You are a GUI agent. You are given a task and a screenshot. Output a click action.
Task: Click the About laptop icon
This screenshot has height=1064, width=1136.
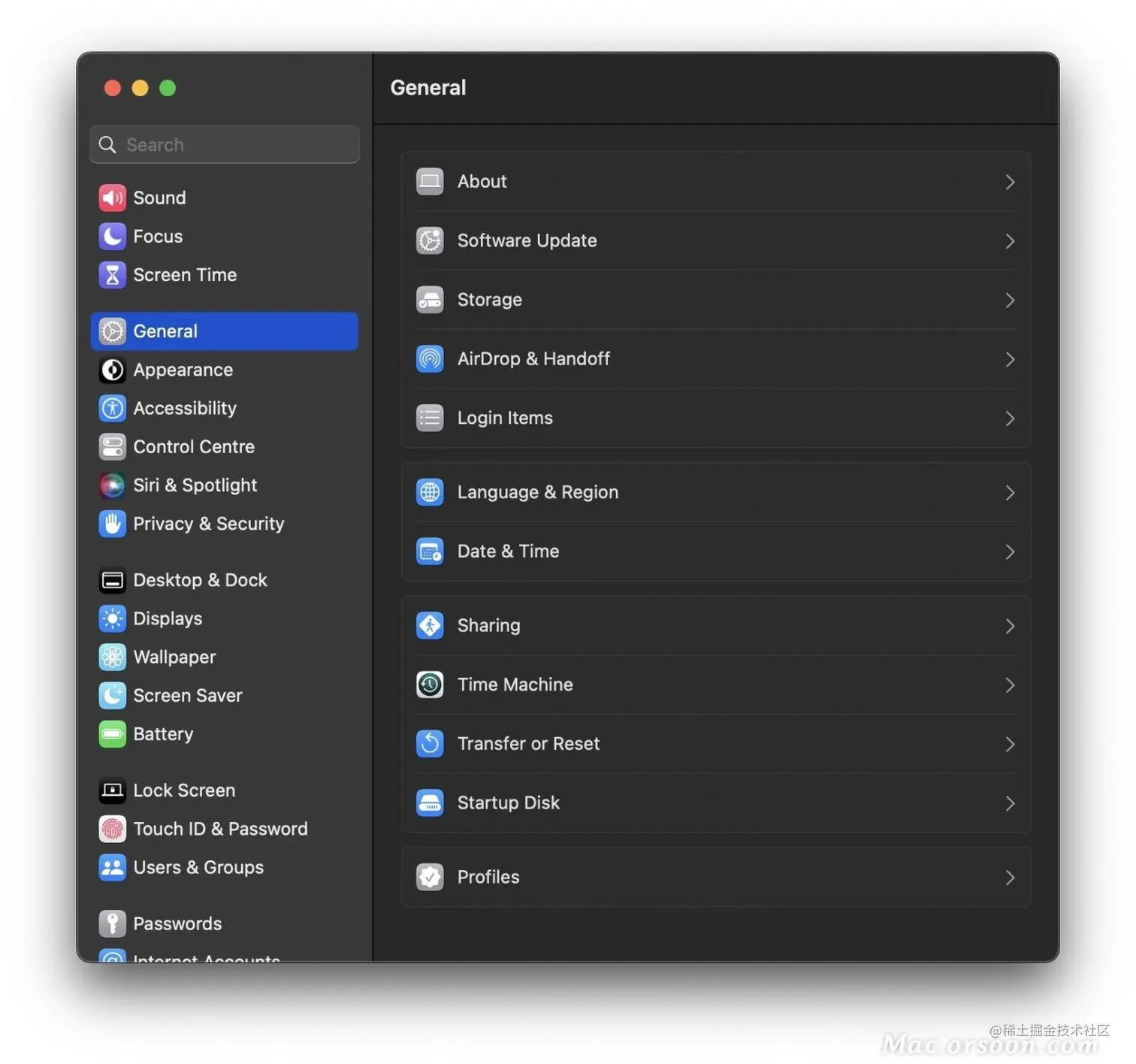430,181
